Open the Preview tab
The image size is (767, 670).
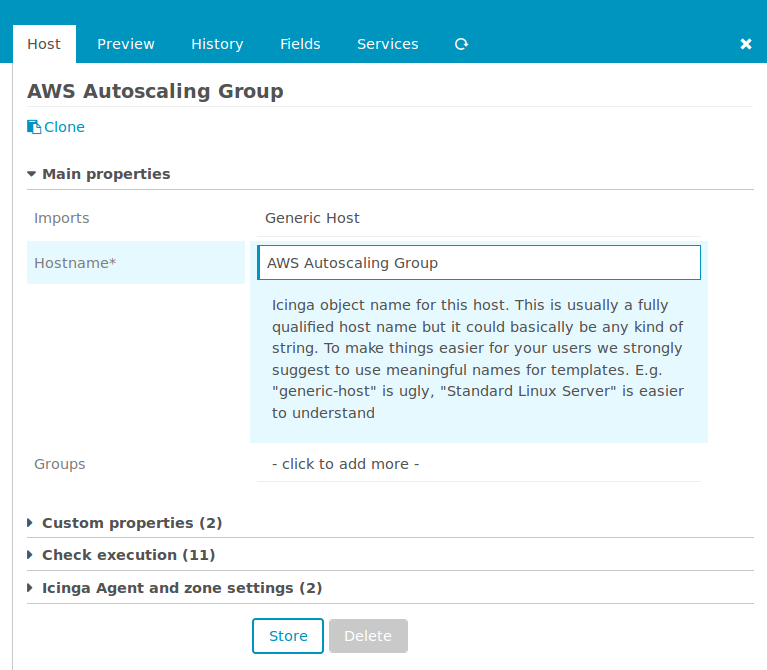pos(126,44)
